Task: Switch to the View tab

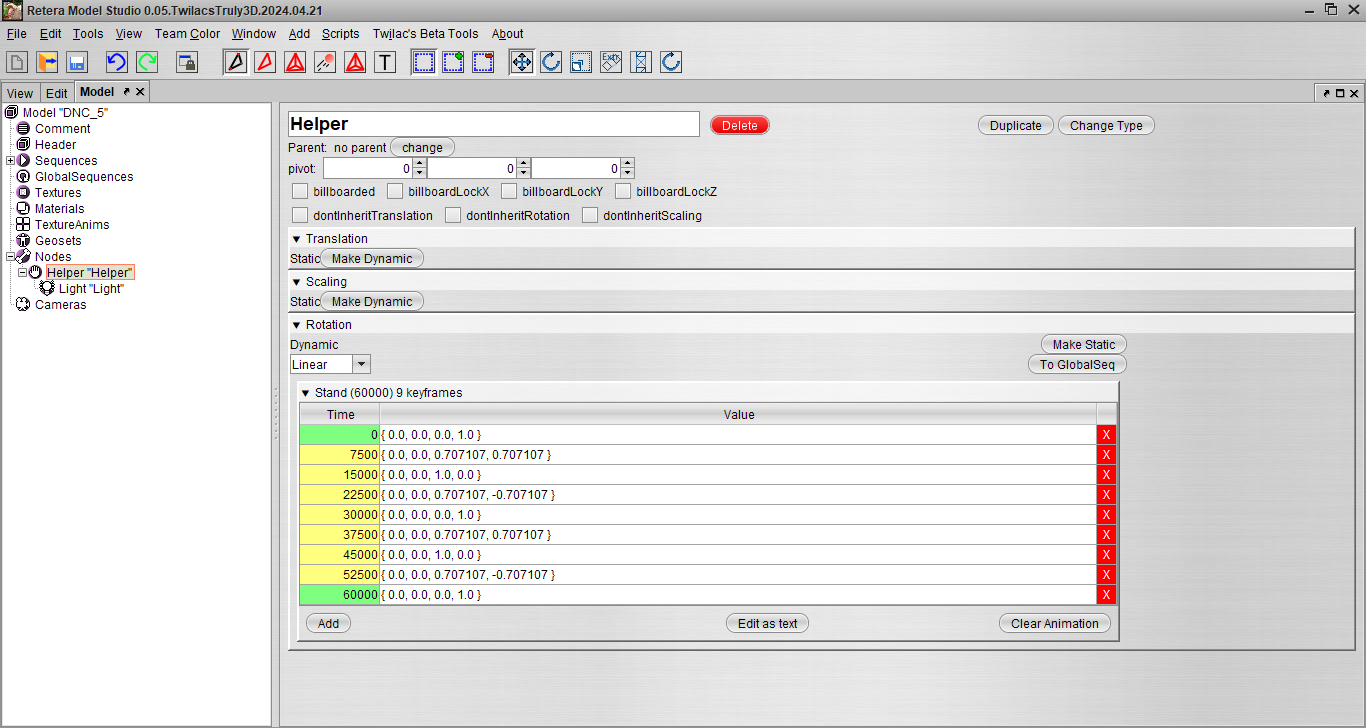Action: (x=20, y=93)
